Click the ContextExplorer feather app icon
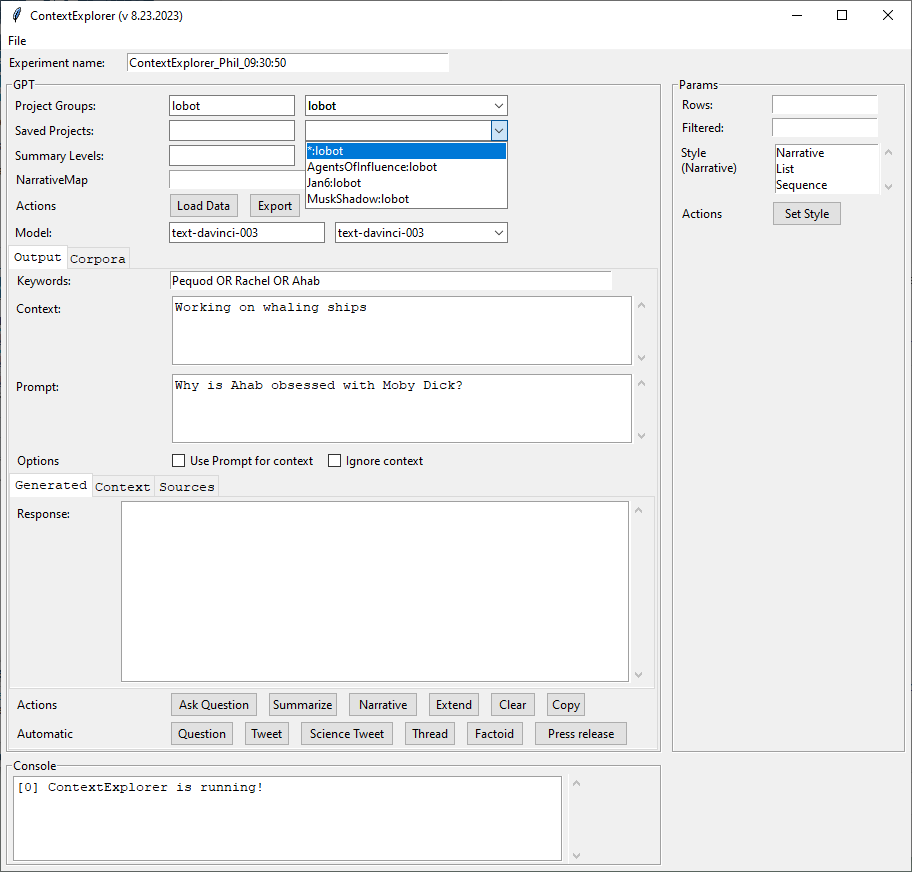This screenshot has width=912, height=872. coord(16,15)
